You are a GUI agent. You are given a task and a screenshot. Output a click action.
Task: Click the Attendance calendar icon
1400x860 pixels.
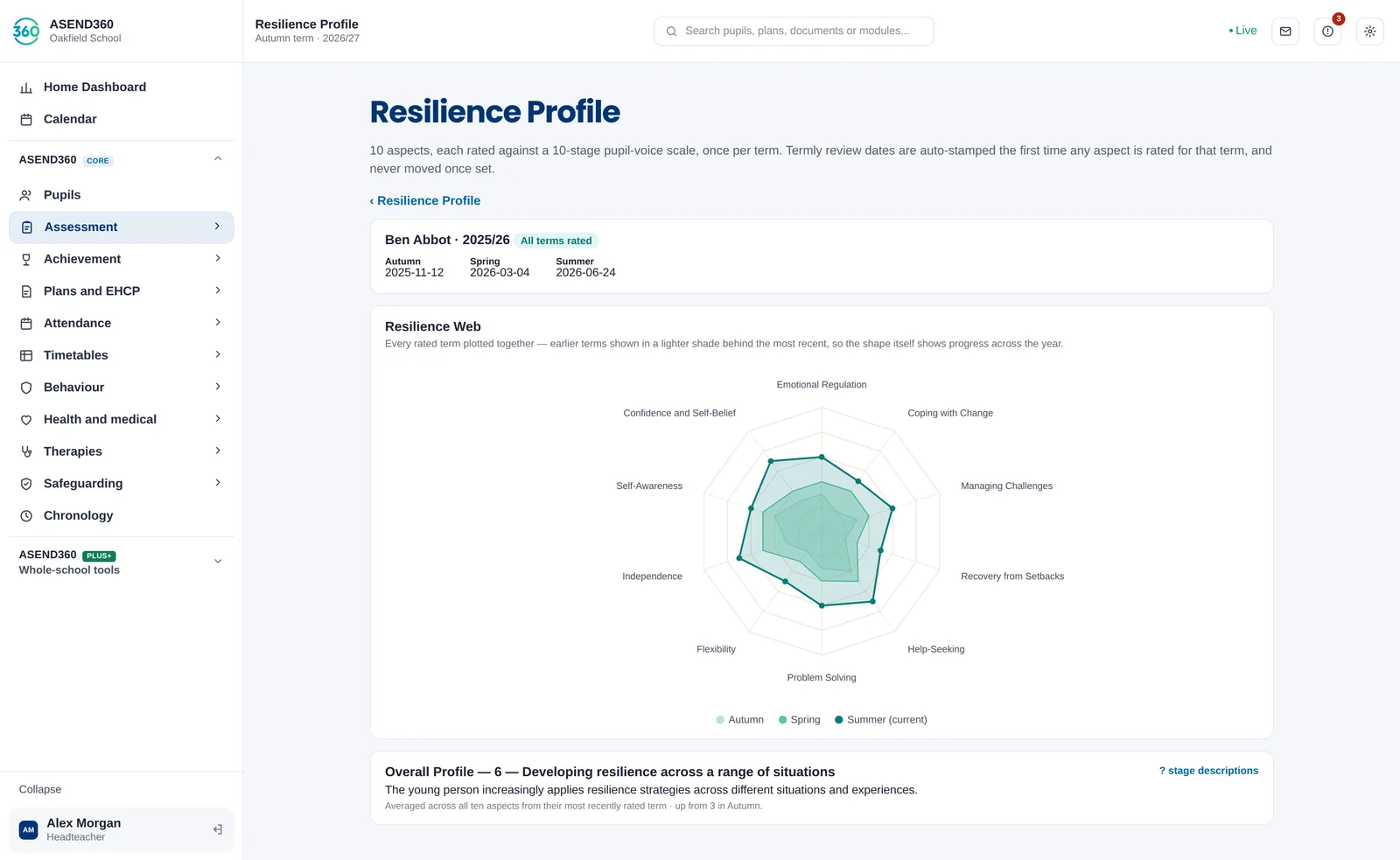tap(26, 324)
